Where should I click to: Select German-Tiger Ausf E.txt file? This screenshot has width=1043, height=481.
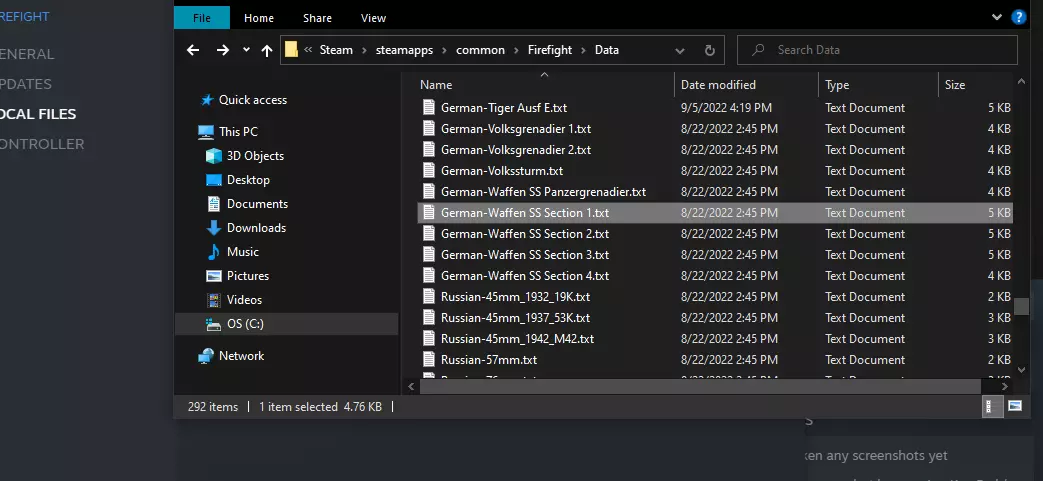[504, 108]
